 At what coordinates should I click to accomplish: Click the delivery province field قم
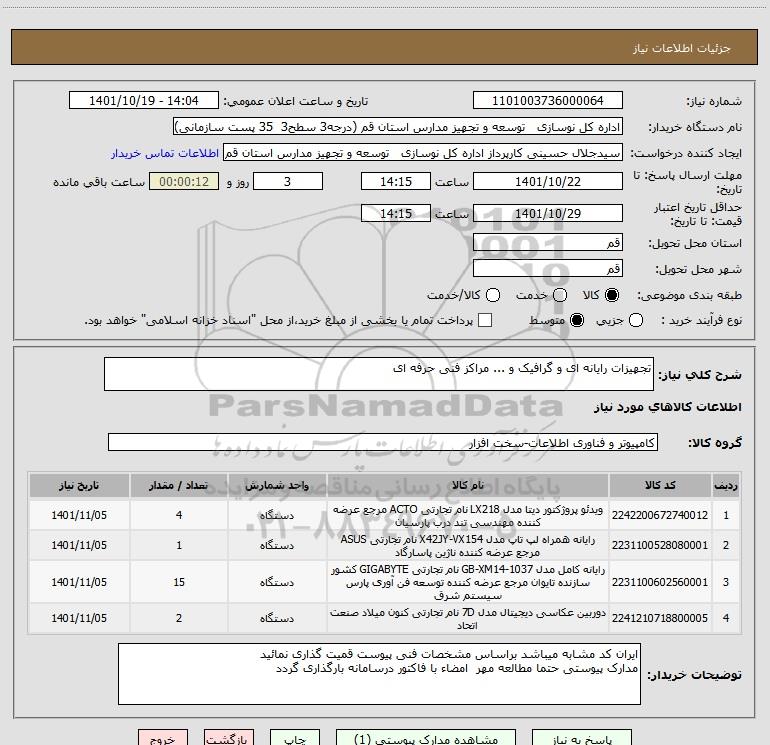(548, 242)
